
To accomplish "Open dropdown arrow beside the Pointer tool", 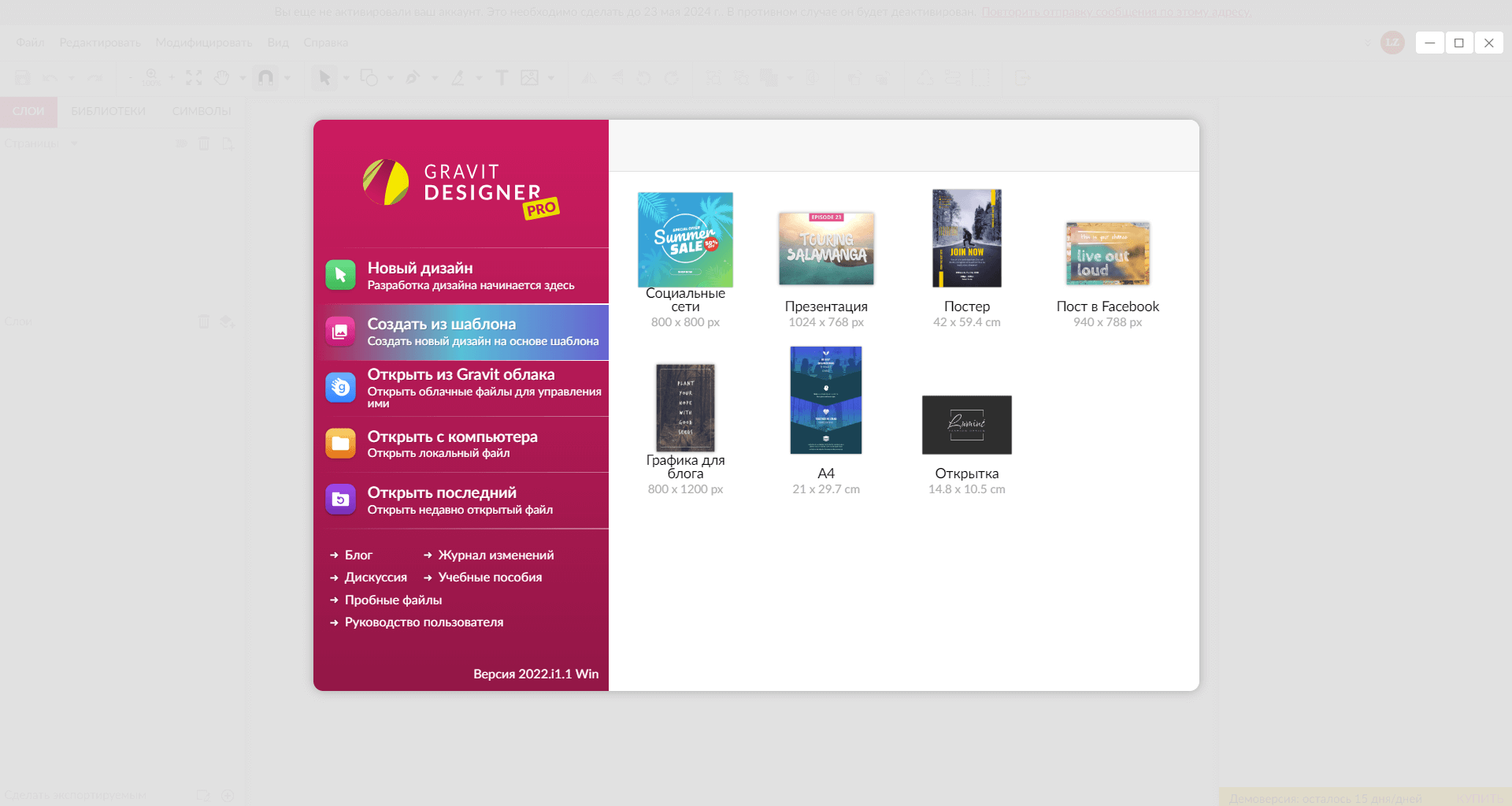I will tap(346, 78).
